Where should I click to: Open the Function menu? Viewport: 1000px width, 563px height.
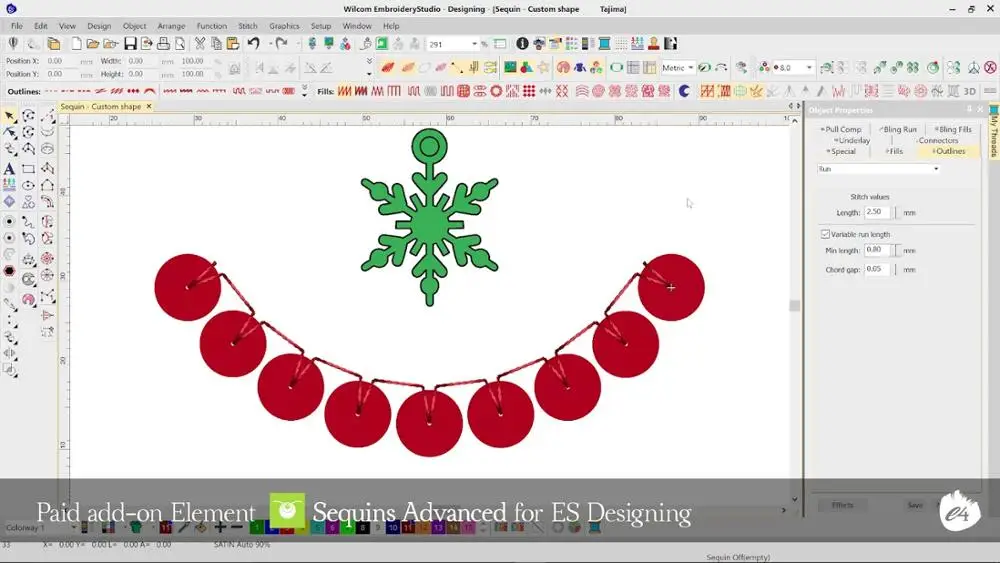click(211, 26)
